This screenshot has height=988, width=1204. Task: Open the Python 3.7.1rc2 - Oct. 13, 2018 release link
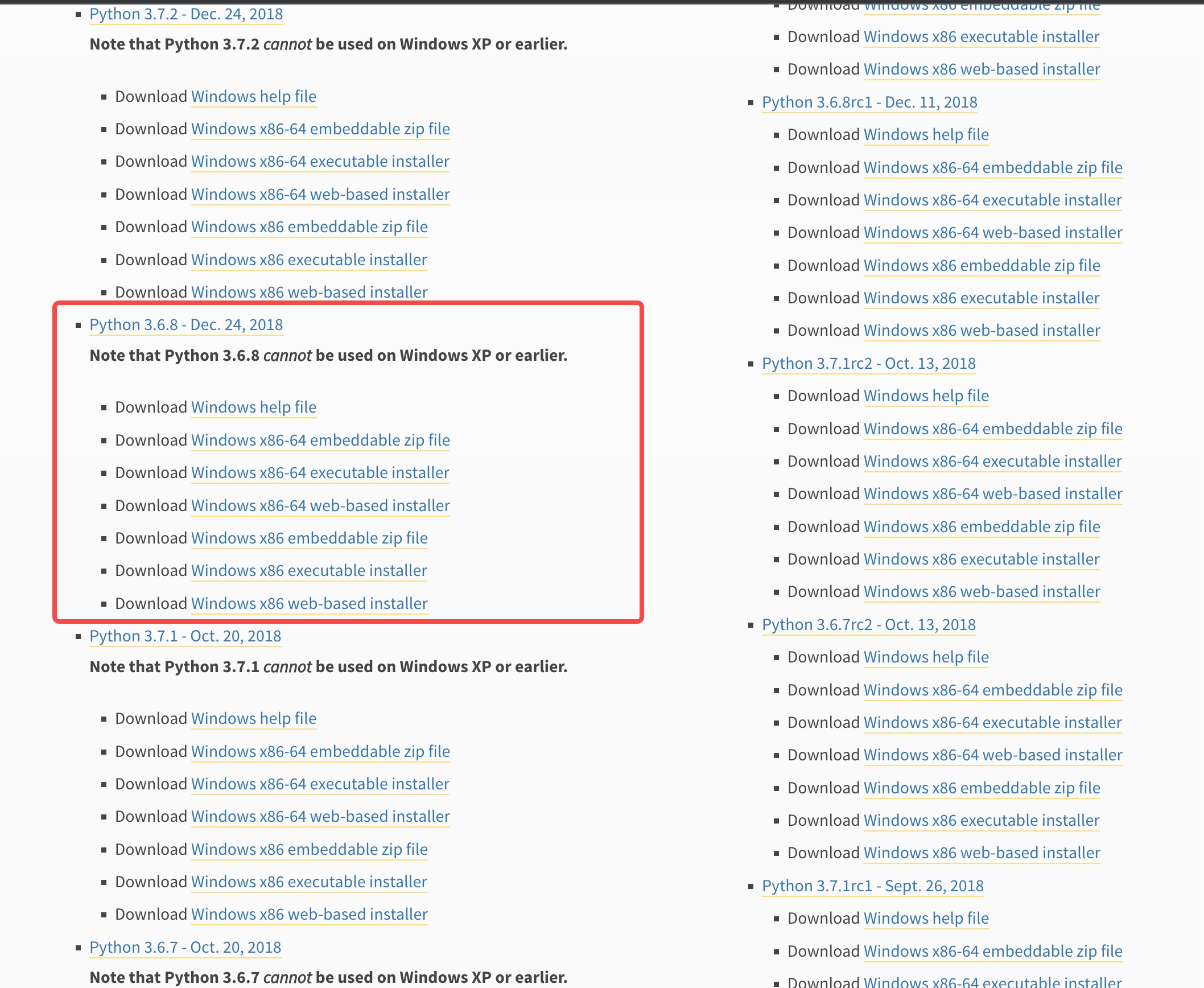pos(869,364)
